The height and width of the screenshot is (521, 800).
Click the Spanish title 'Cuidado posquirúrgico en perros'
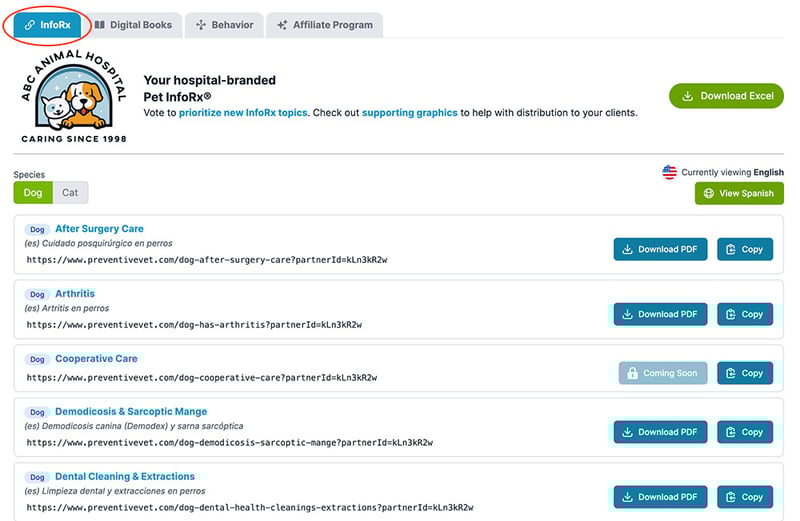click(107, 243)
